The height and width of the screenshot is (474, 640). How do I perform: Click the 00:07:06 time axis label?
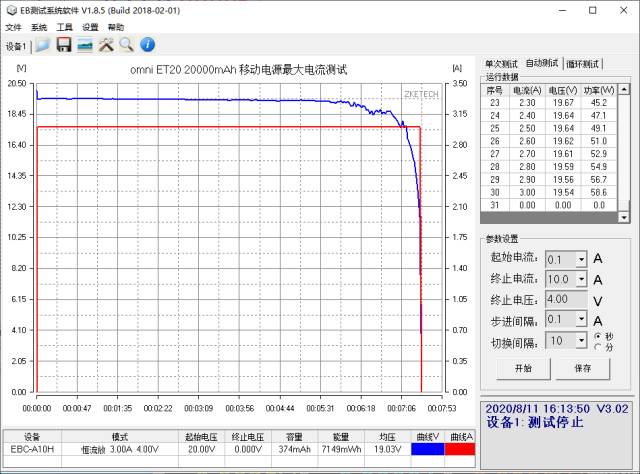pyautogui.click(x=401, y=408)
